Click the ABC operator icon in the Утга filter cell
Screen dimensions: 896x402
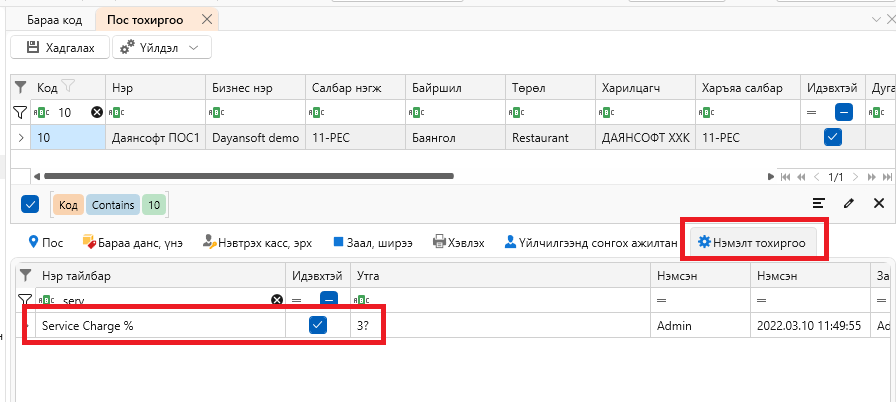point(361,300)
